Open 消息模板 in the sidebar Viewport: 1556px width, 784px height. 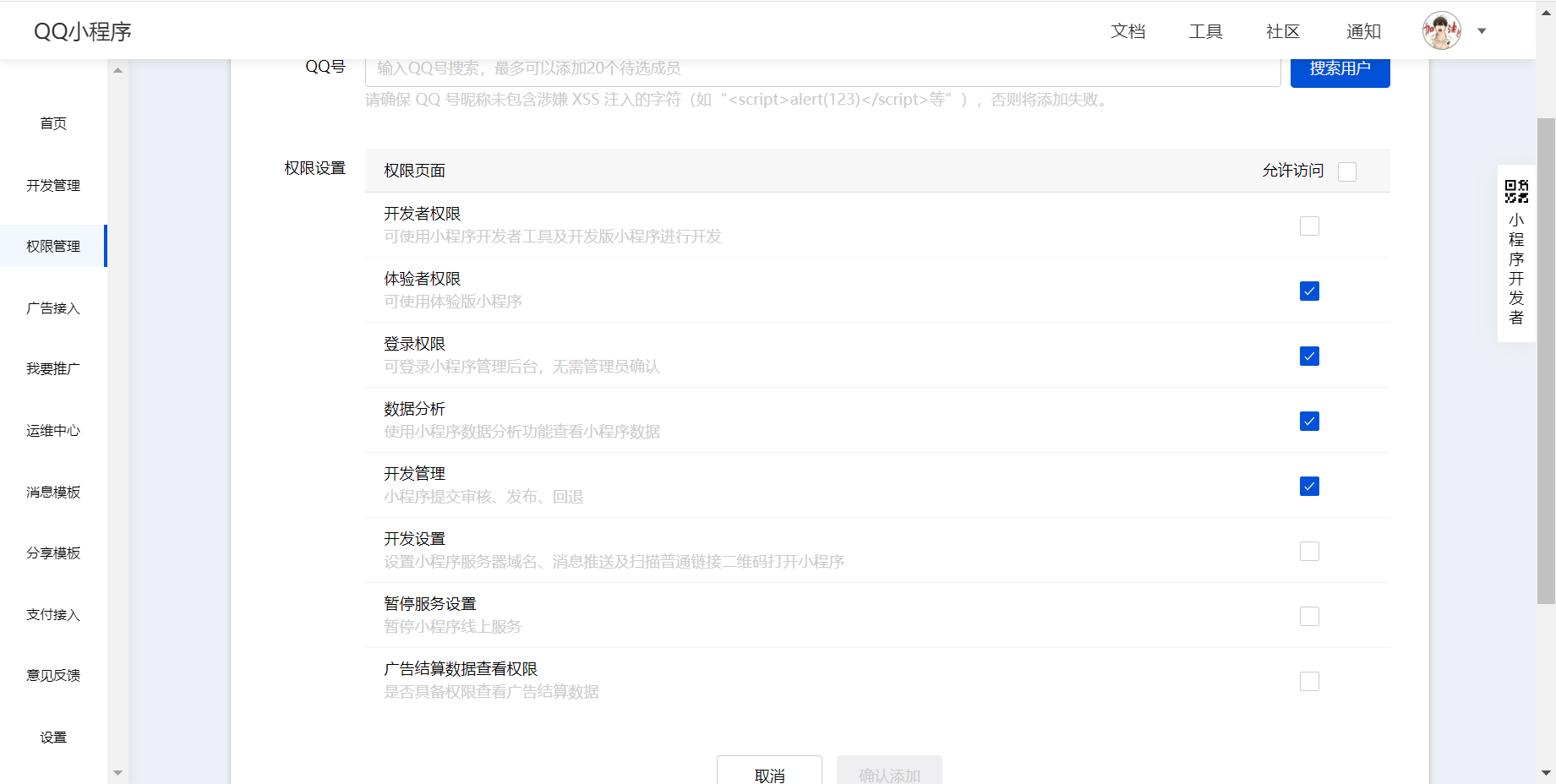coord(53,492)
